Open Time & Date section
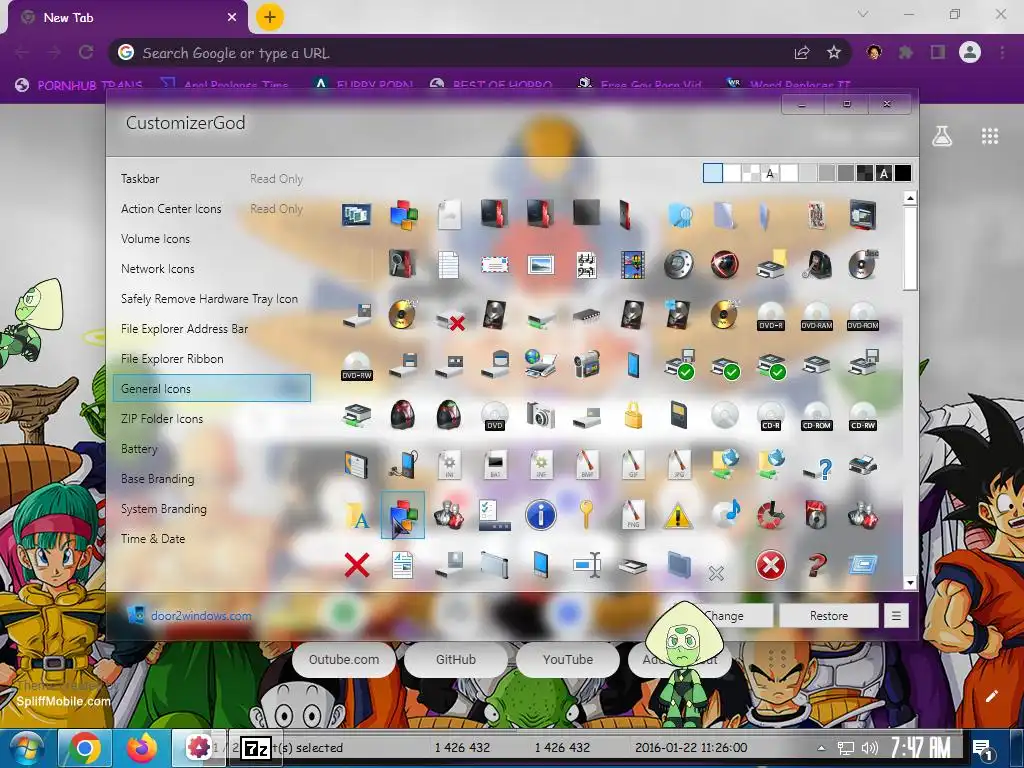 pos(153,539)
